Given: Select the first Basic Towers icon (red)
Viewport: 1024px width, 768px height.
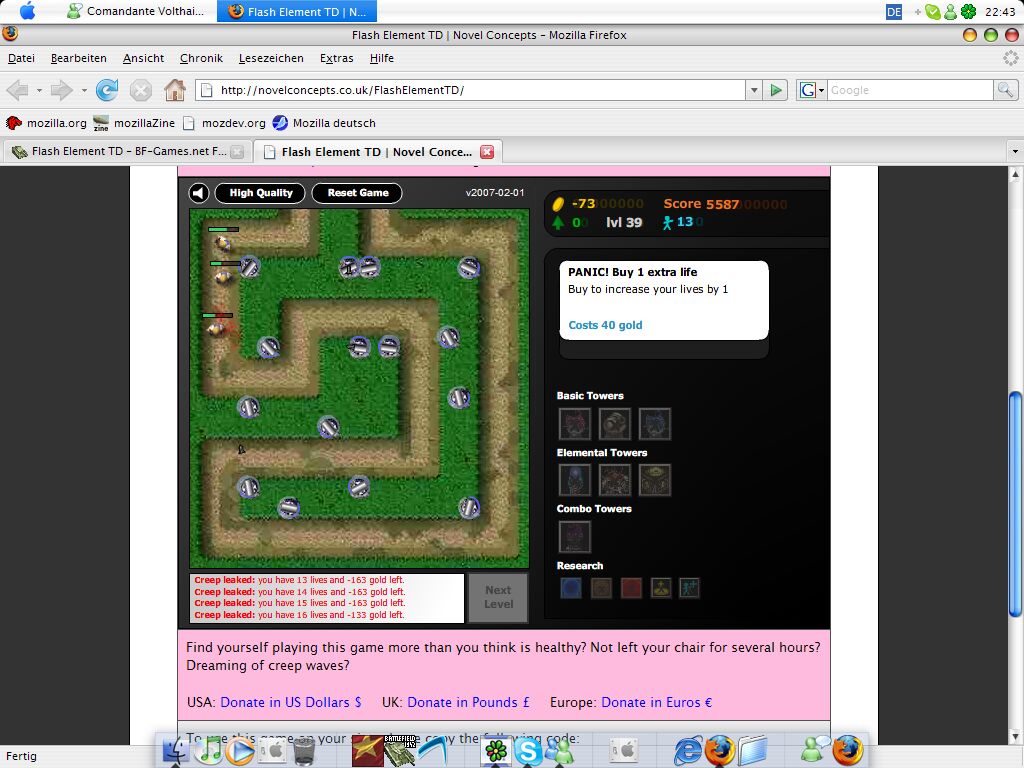Looking at the screenshot, I should pos(575,424).
